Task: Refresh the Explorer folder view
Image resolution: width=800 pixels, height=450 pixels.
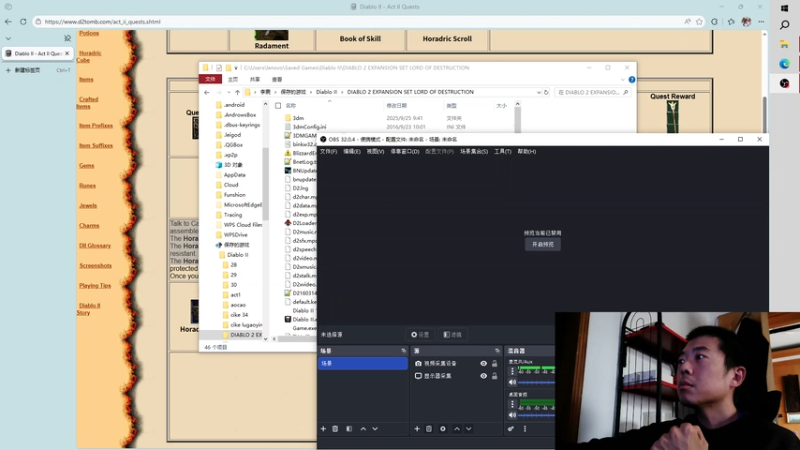Action: pos(546,92)
